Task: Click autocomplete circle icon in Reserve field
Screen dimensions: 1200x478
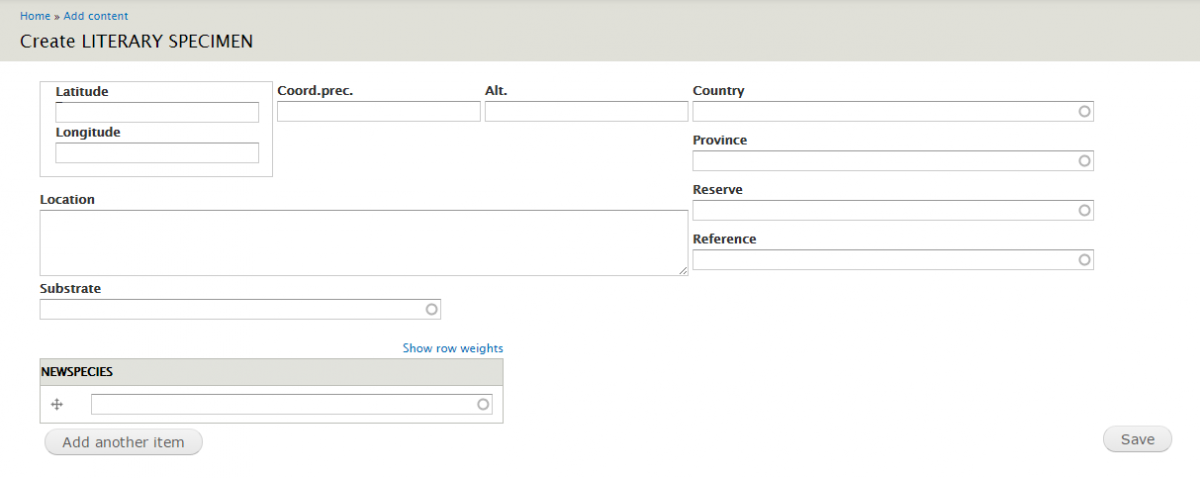Action: (1084, 211)
